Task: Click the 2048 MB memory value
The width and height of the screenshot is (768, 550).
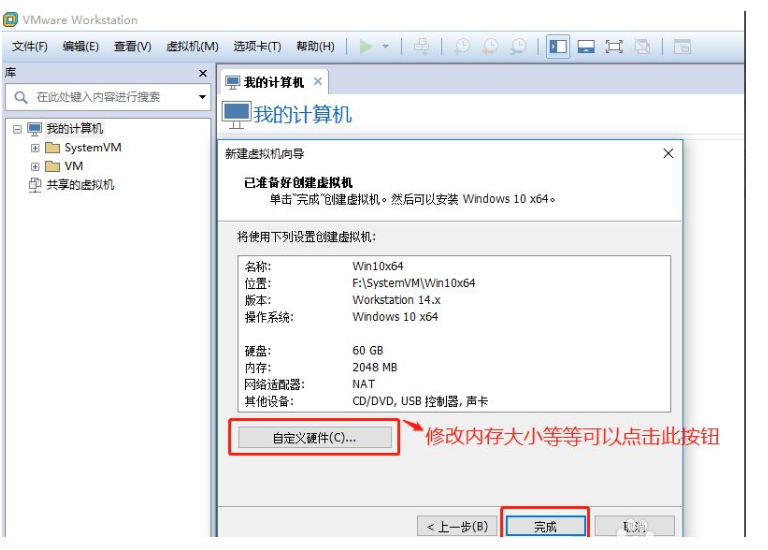Action: point(375,367)
